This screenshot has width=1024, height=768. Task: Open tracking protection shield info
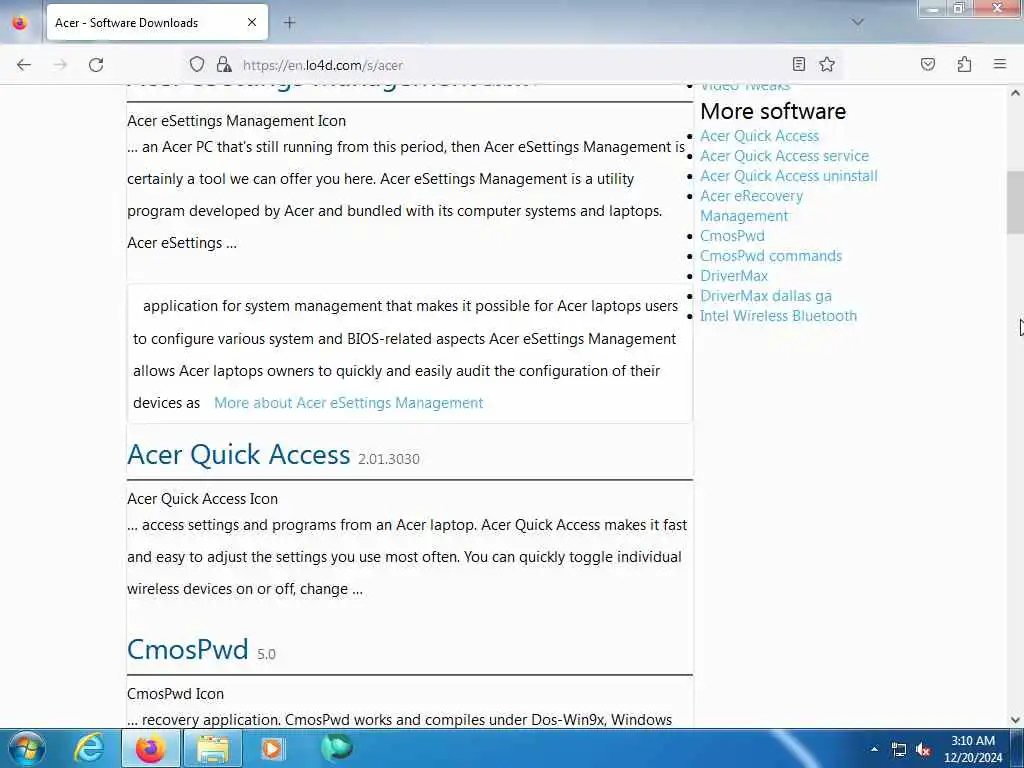(x=197, y=65)
